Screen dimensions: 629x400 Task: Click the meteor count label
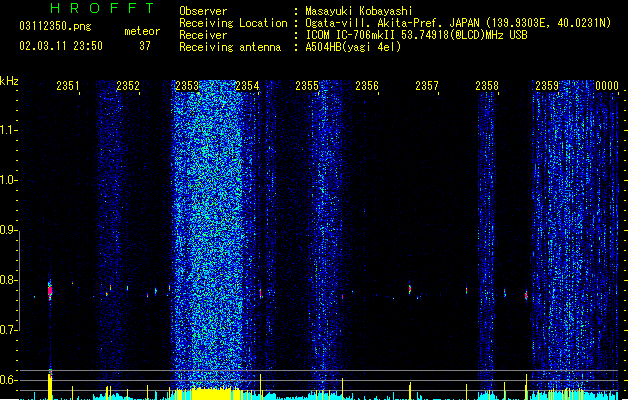(142, 31)
